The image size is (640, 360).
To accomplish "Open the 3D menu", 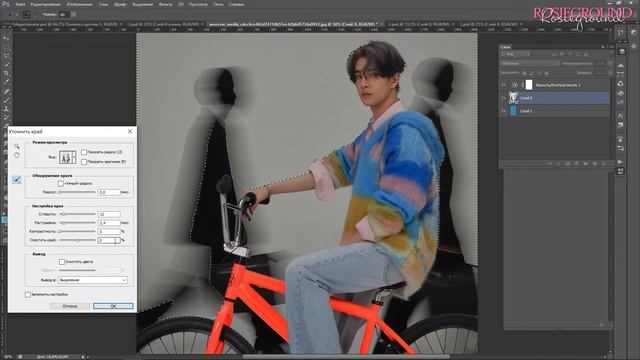I will [181, 4].
